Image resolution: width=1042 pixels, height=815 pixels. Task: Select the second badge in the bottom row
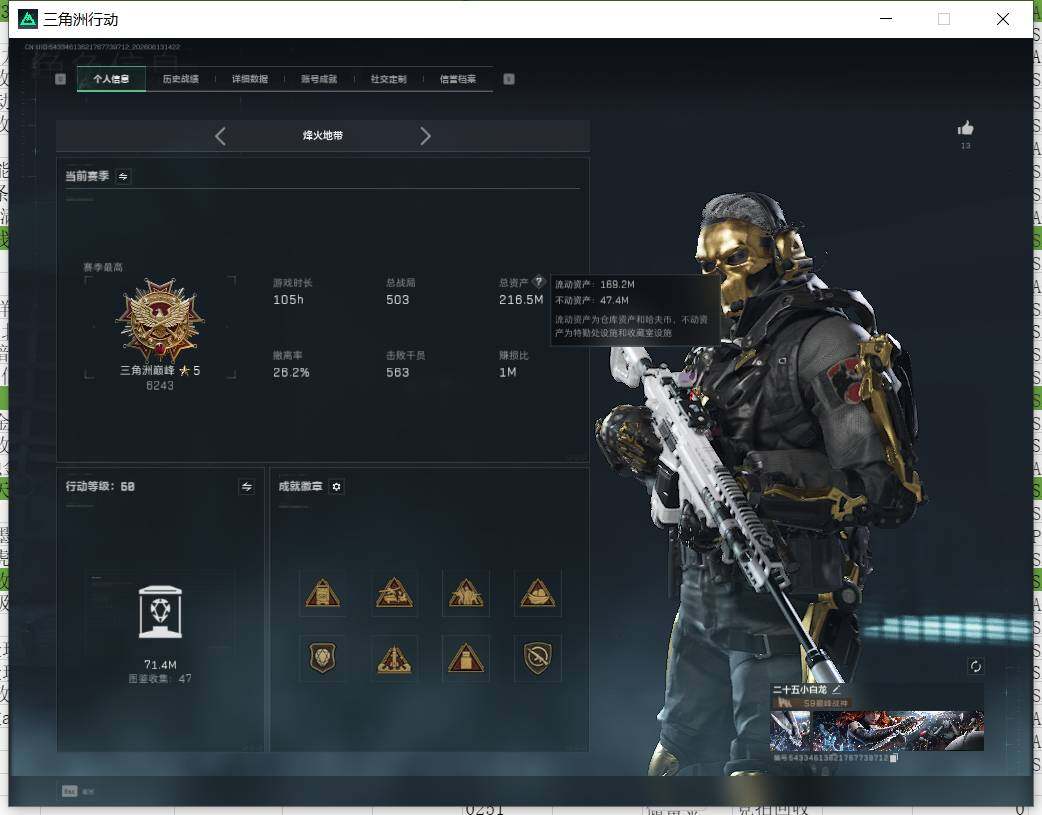(x=395, y=658)
